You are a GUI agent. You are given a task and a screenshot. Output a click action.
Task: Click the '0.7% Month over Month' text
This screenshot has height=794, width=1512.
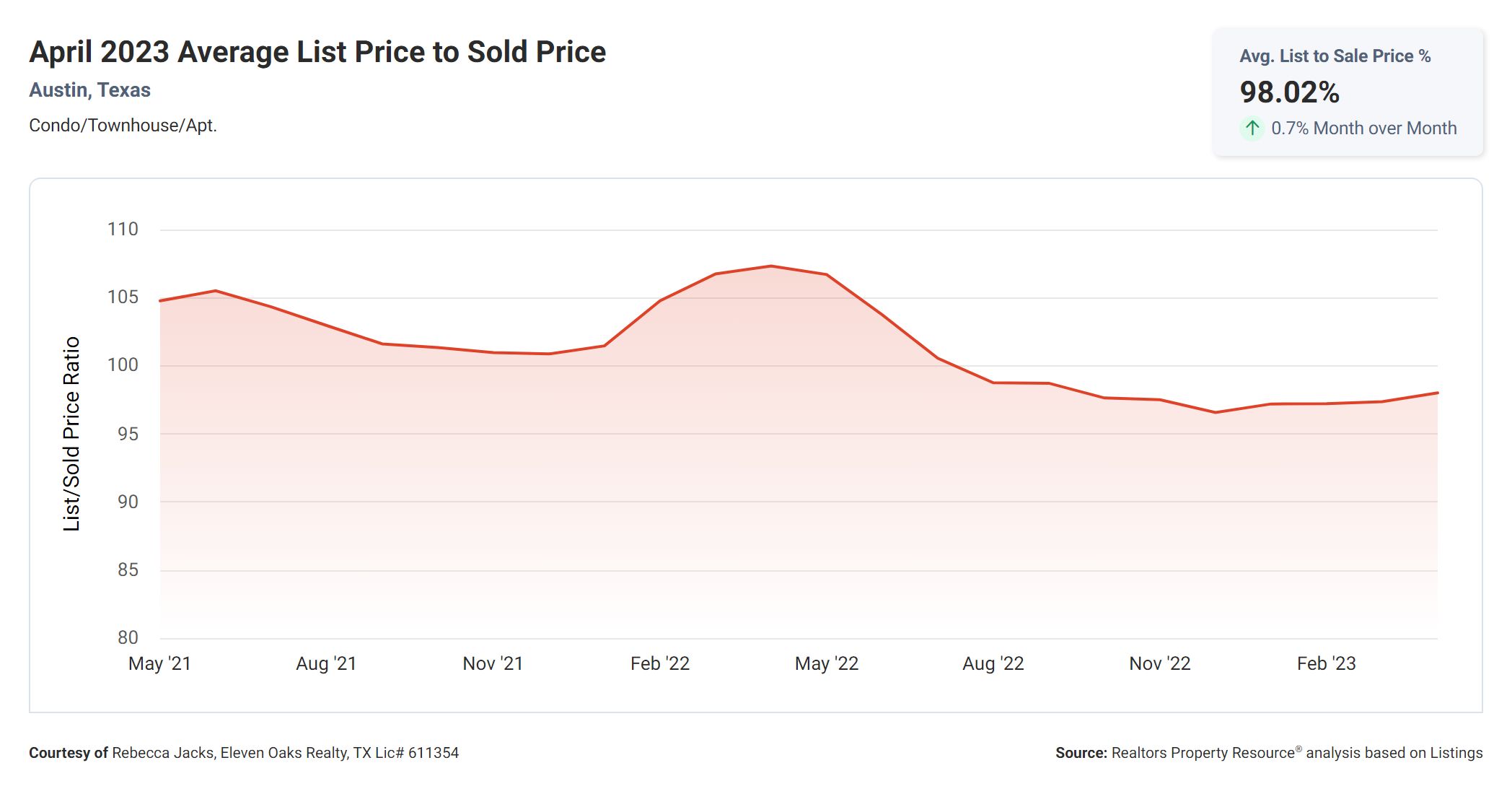point(1363,128)
